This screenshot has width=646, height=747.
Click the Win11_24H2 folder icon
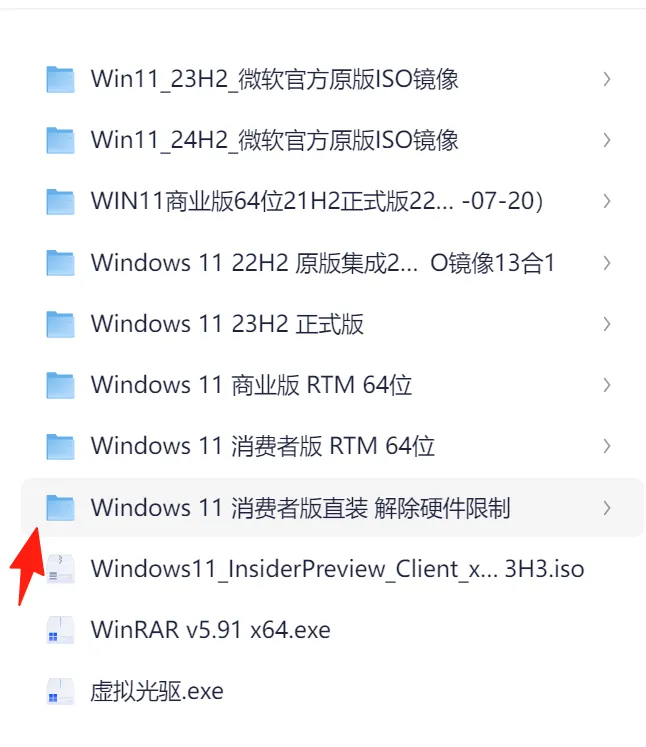pos(60,140)
